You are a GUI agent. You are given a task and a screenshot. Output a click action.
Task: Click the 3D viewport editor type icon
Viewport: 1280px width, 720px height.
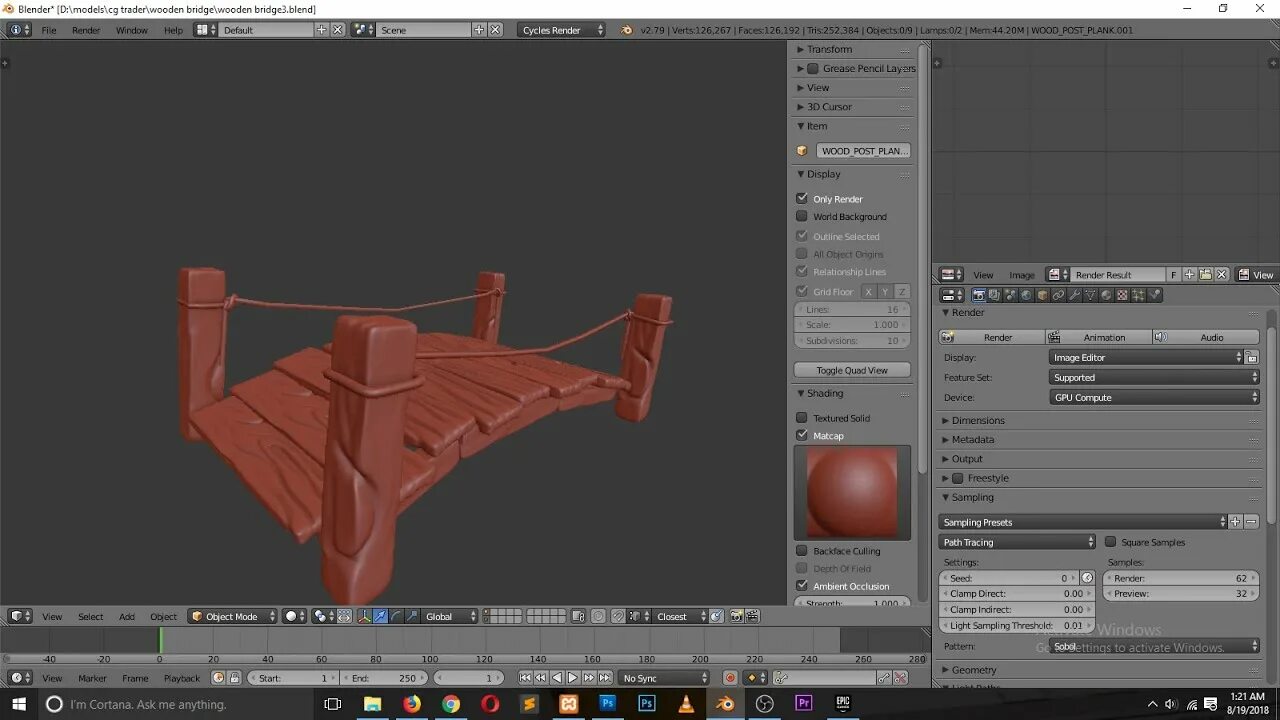coord(20,616)
